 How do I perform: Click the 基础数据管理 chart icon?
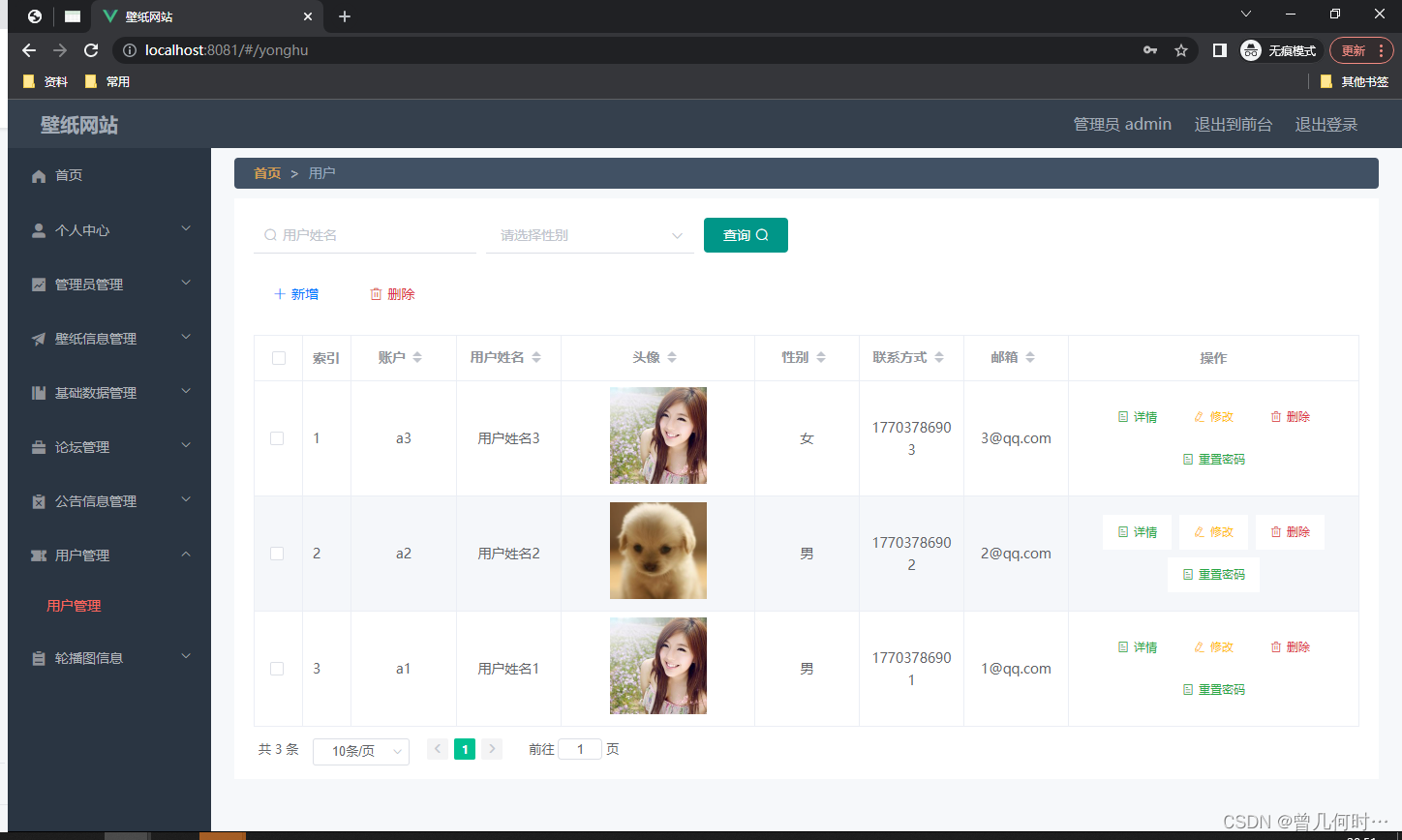(37, 392)
